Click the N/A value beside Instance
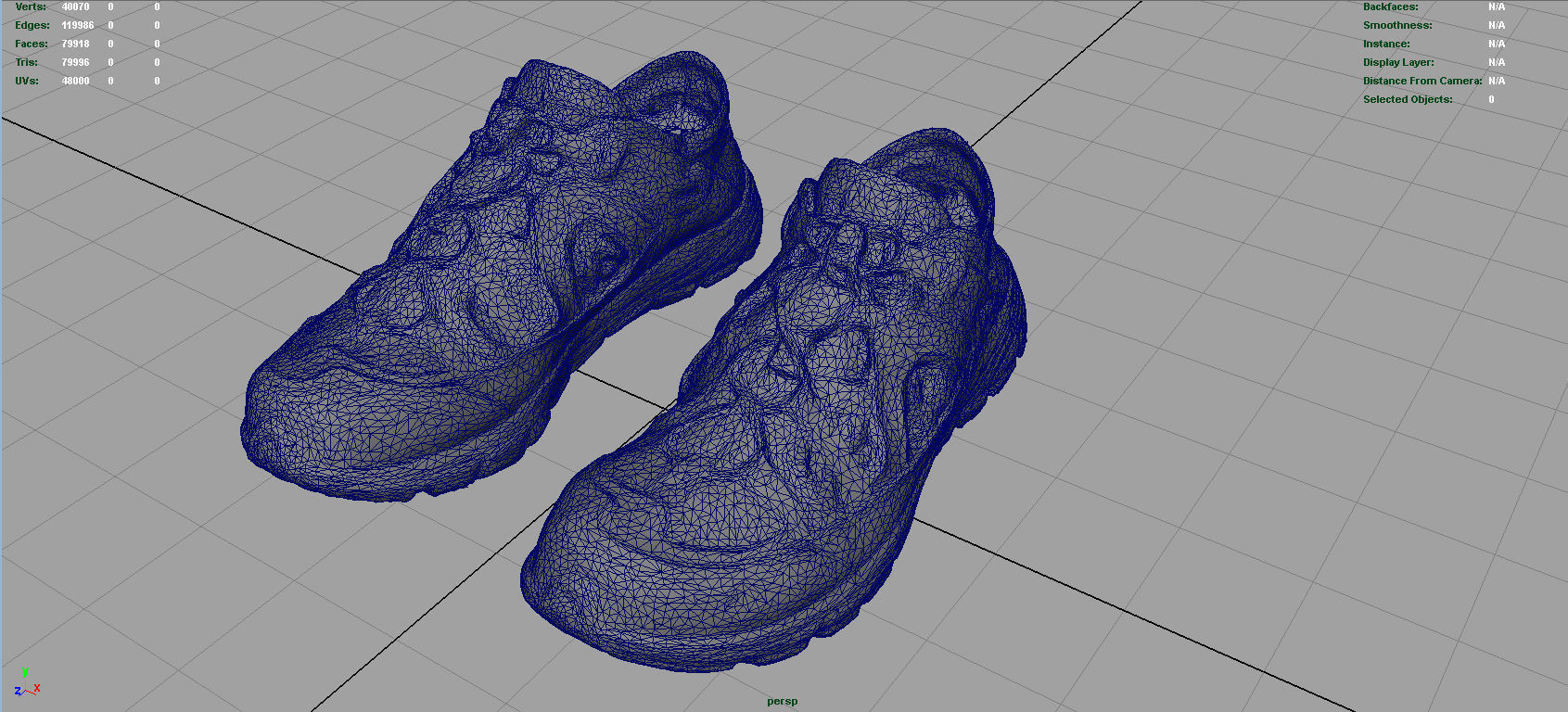1568x712 pixels. pyautogui.click(x=1497, y=44)
